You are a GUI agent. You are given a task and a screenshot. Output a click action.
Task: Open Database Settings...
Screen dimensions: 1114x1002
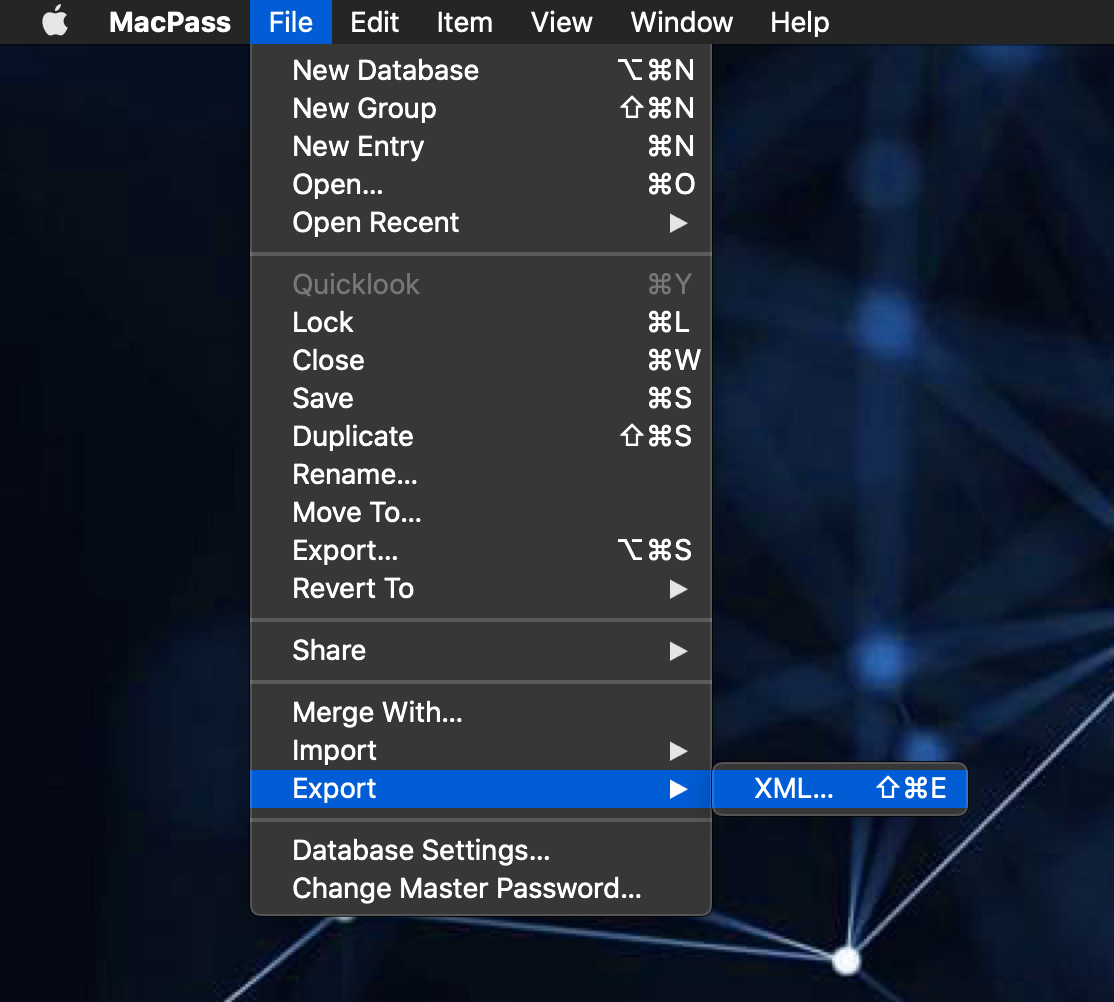tap(421, 850)
